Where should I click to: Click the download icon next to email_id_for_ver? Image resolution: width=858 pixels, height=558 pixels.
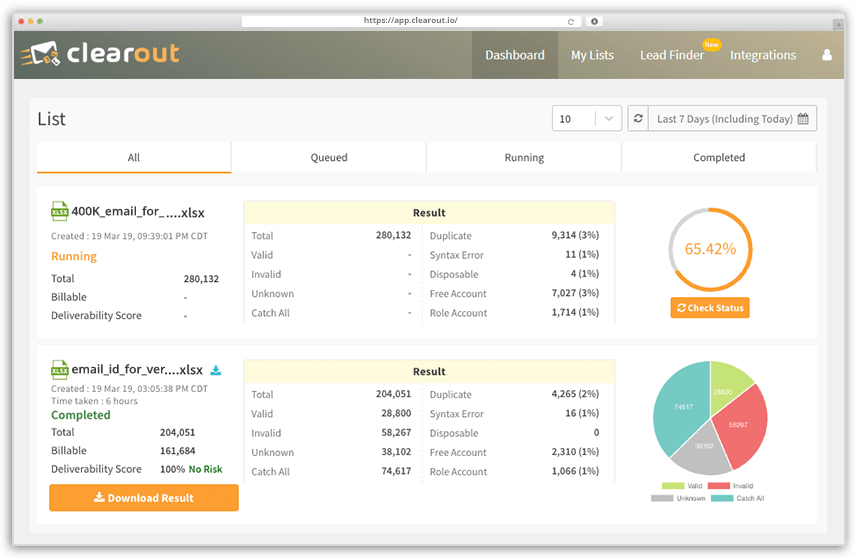click(216, 370)
